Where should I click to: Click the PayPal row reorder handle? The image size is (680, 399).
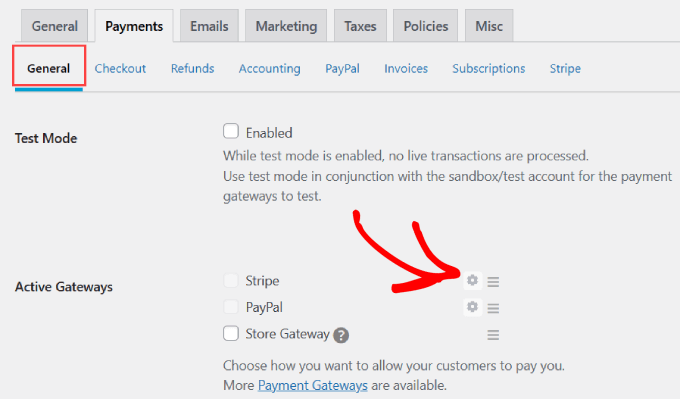click(x=493, y=308)
